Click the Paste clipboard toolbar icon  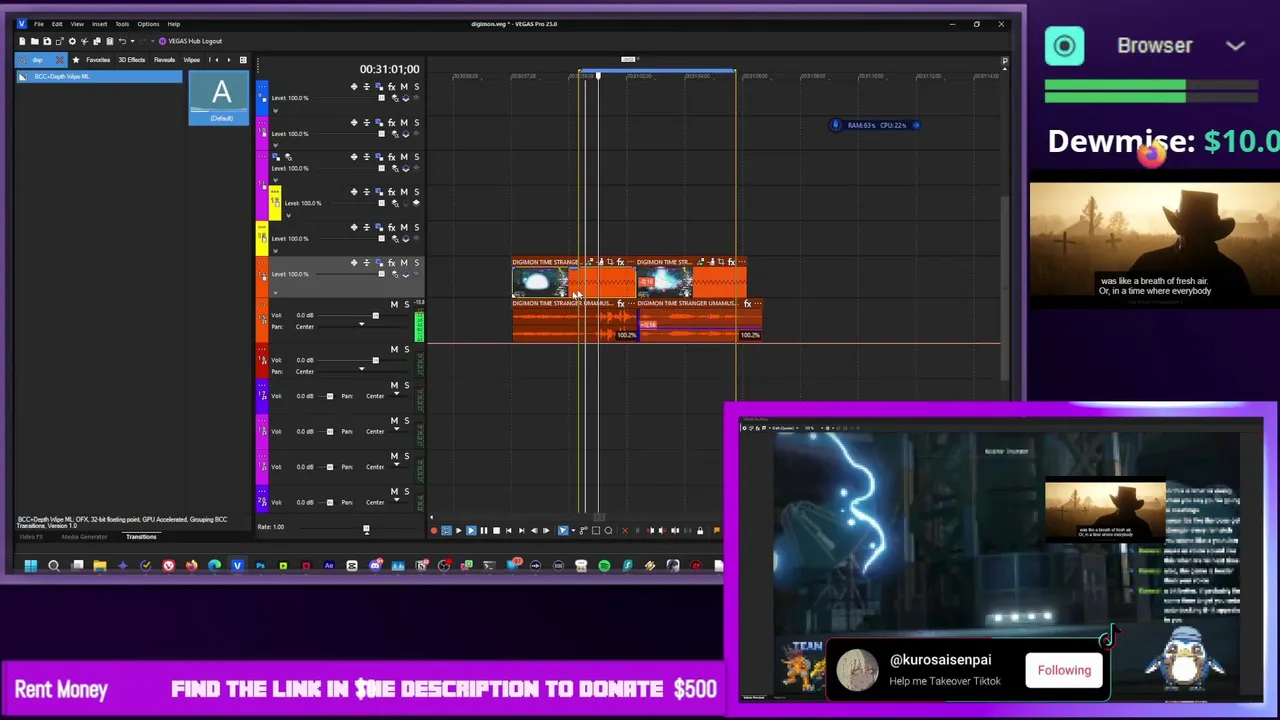tap(110, 41)
